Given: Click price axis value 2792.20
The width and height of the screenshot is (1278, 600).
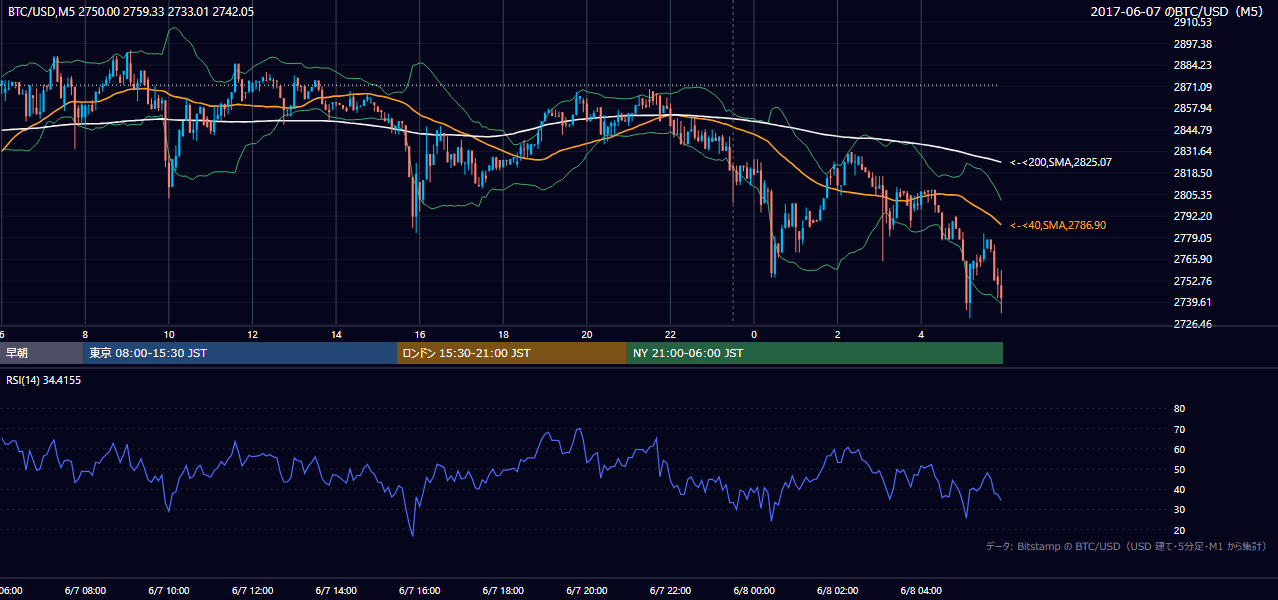Looking at the screenshot, I should (x=1193, y=216).
